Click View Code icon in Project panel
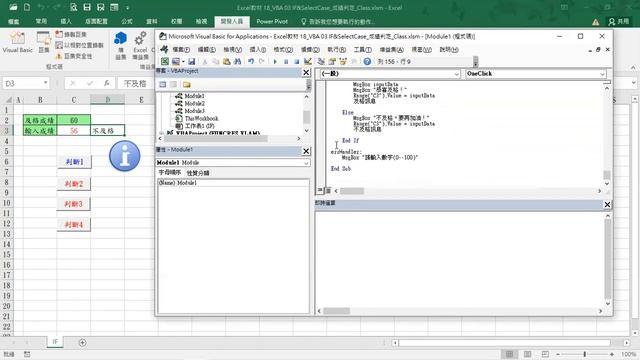The height and width of the screenshot is (360, 640). (163, 84)
